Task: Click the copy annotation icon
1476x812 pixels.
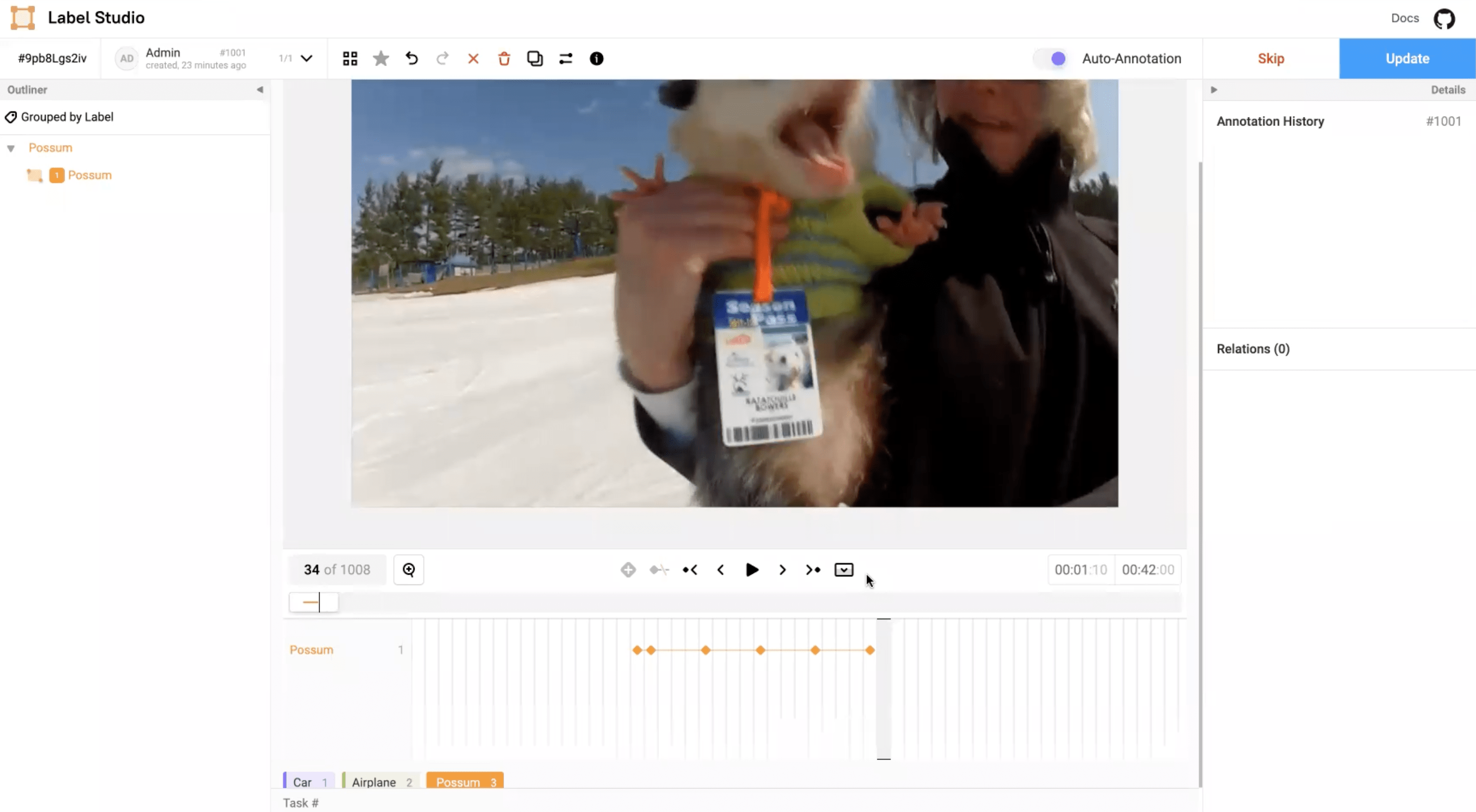Action: [x=534, y=58]
